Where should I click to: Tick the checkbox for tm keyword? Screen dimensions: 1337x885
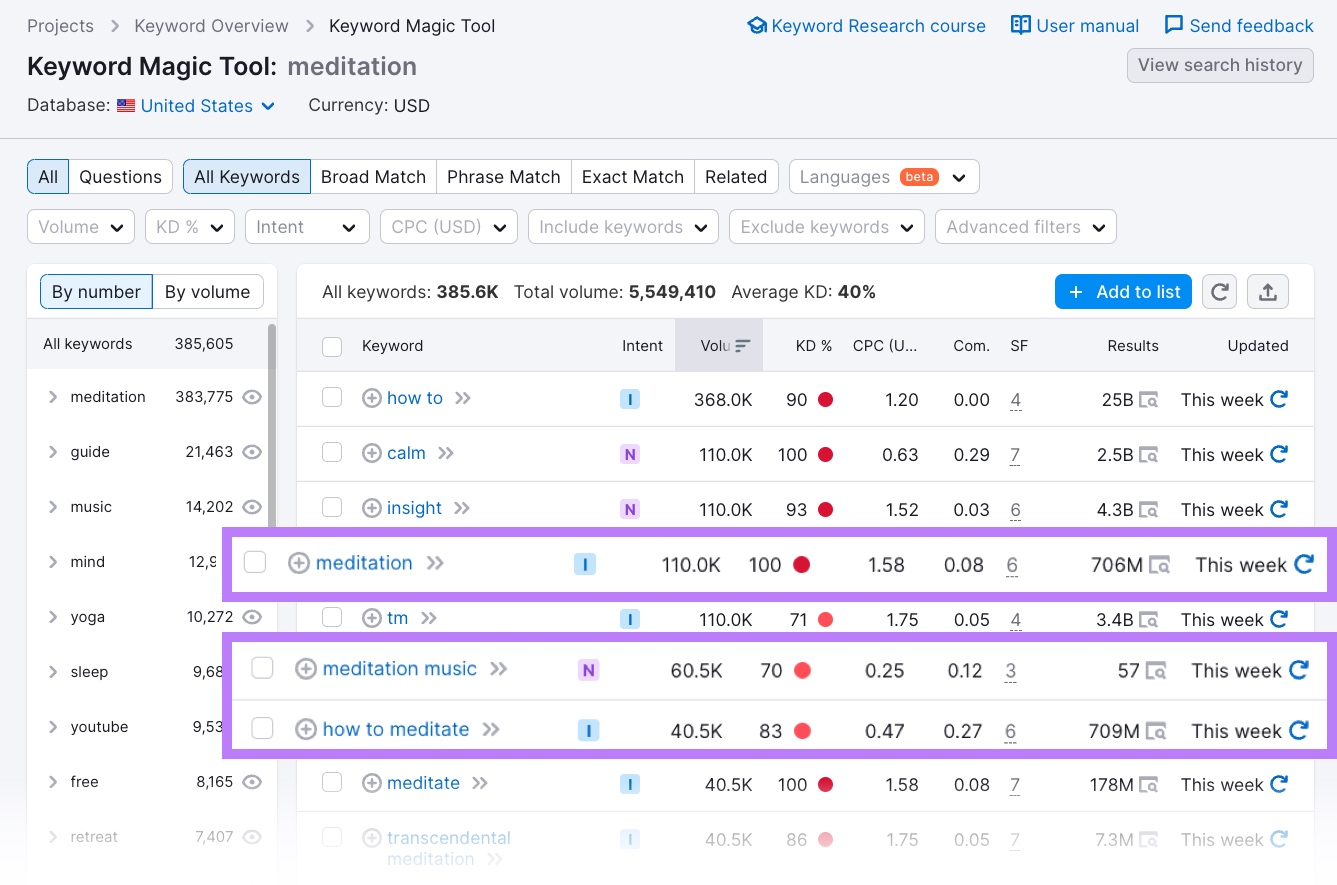click(x=332, y=618)
